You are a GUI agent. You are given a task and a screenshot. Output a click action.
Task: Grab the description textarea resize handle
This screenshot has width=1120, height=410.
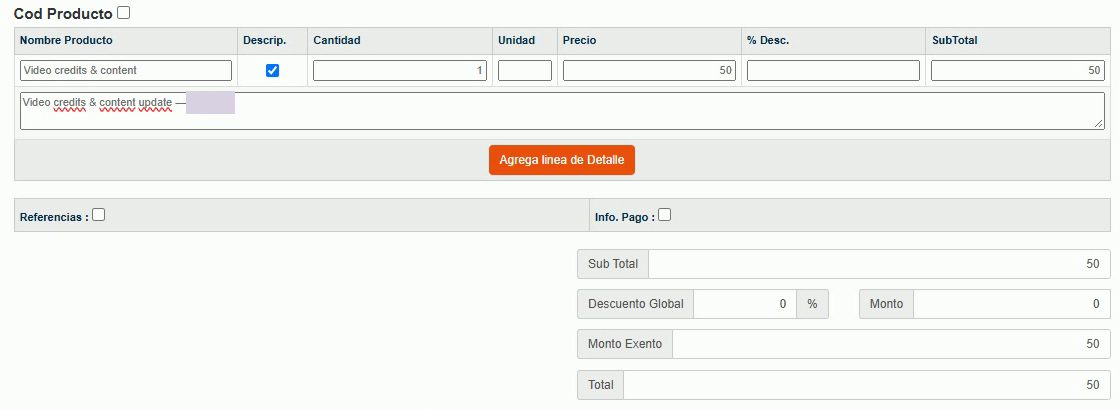point(1099,124)
